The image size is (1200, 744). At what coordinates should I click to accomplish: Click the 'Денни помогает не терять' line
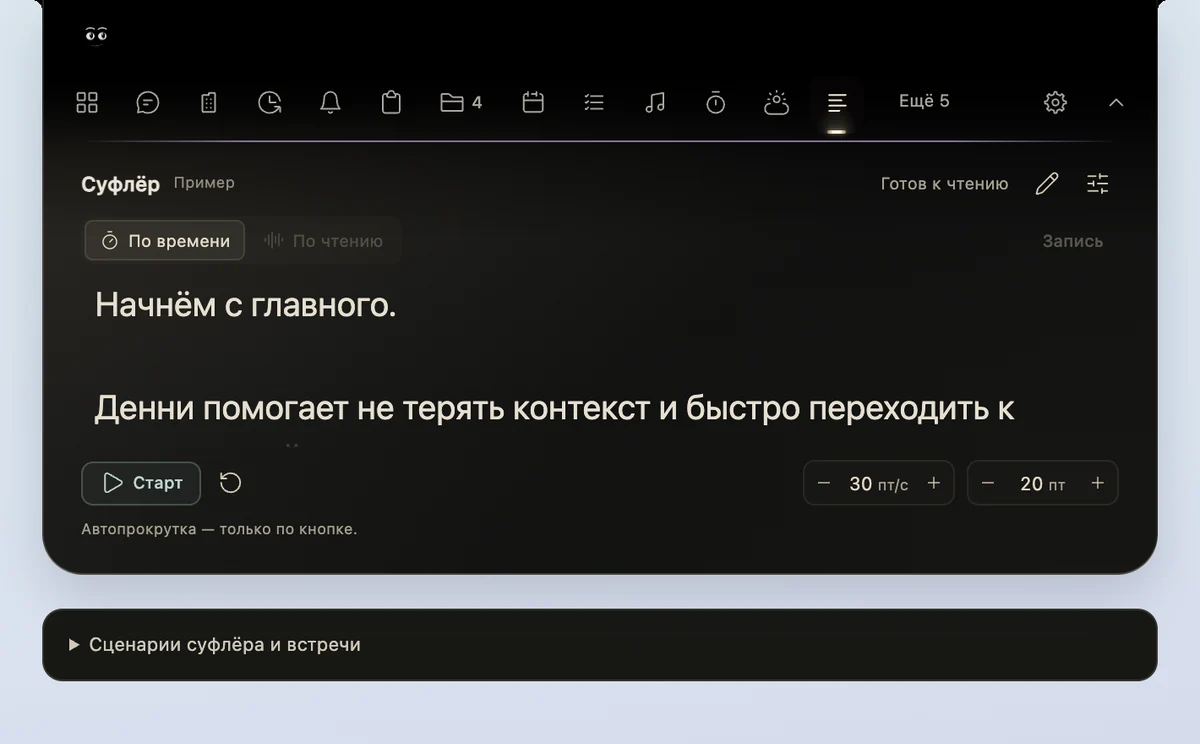(x=555, y=409)
